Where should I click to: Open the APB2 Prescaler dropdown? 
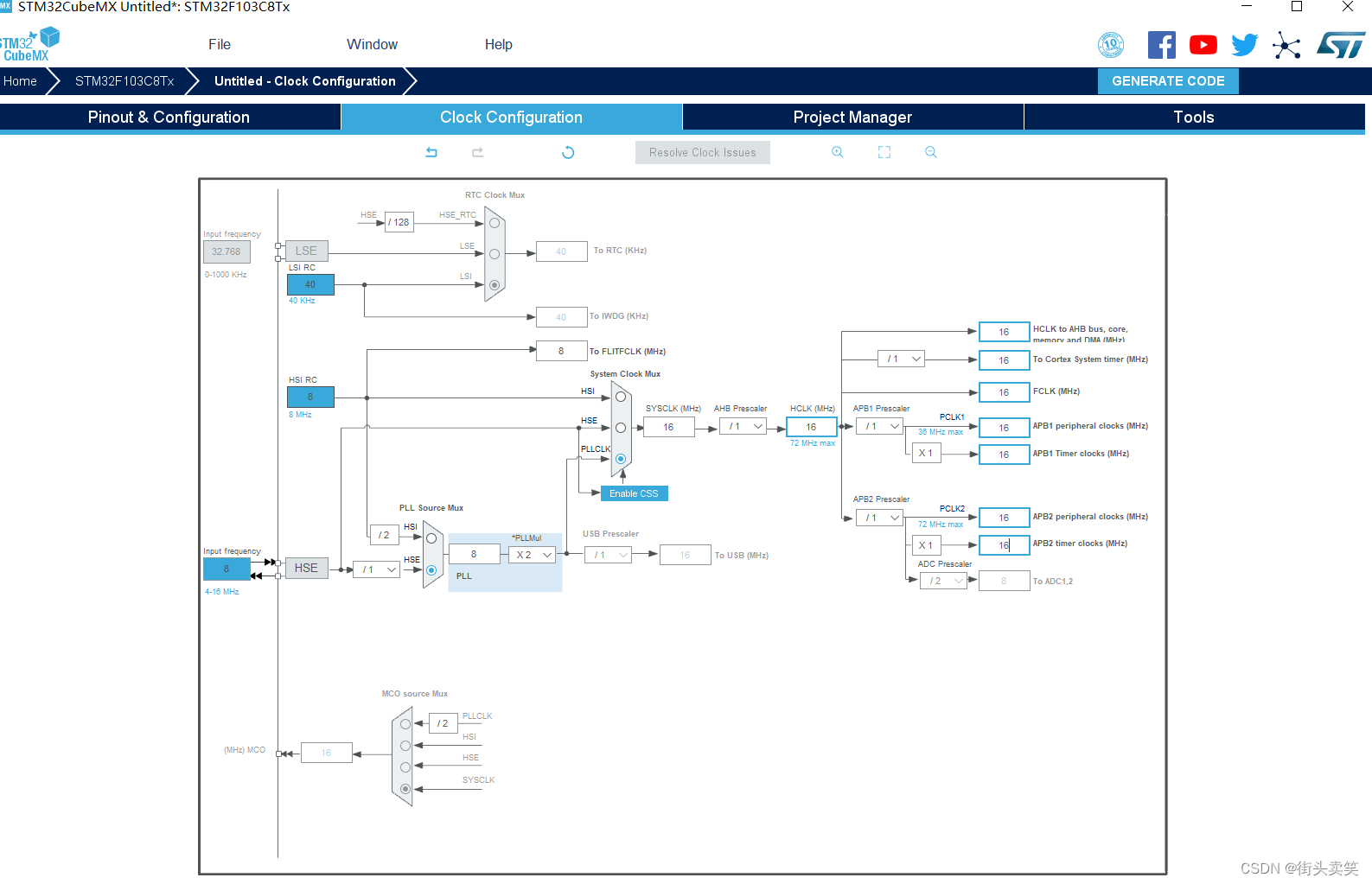pos(879,518)
